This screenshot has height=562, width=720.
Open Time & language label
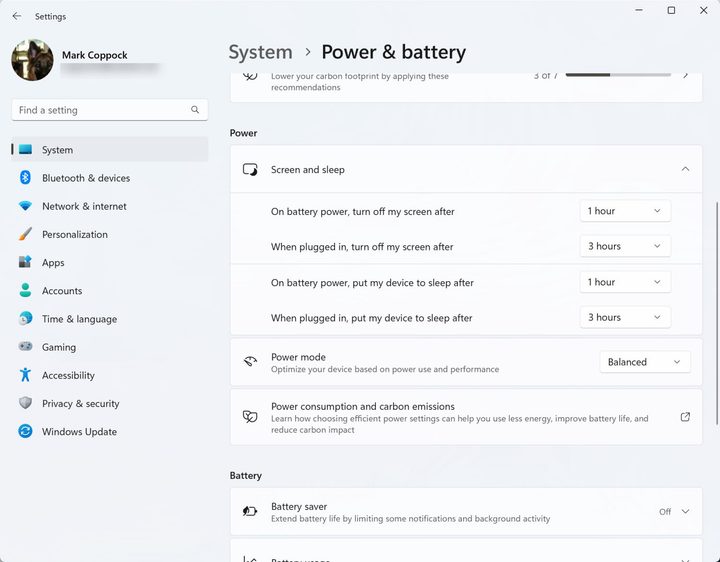pyautogui.click(x=79, y=319)
